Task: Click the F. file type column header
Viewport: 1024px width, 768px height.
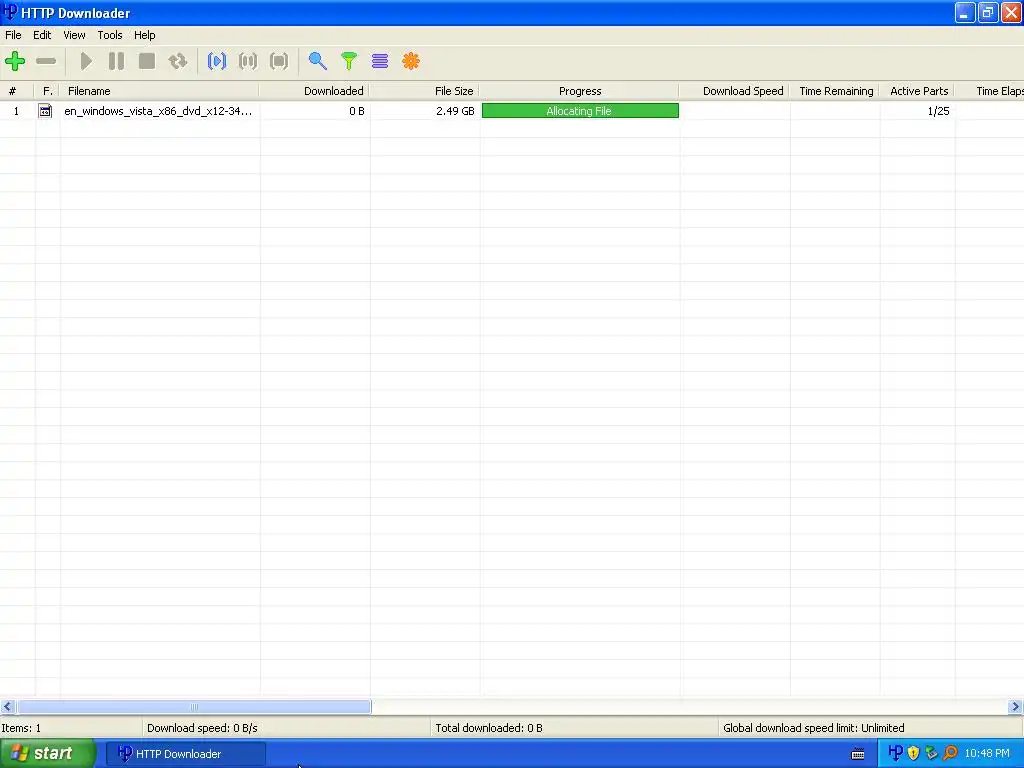Action: click(47, 91)
